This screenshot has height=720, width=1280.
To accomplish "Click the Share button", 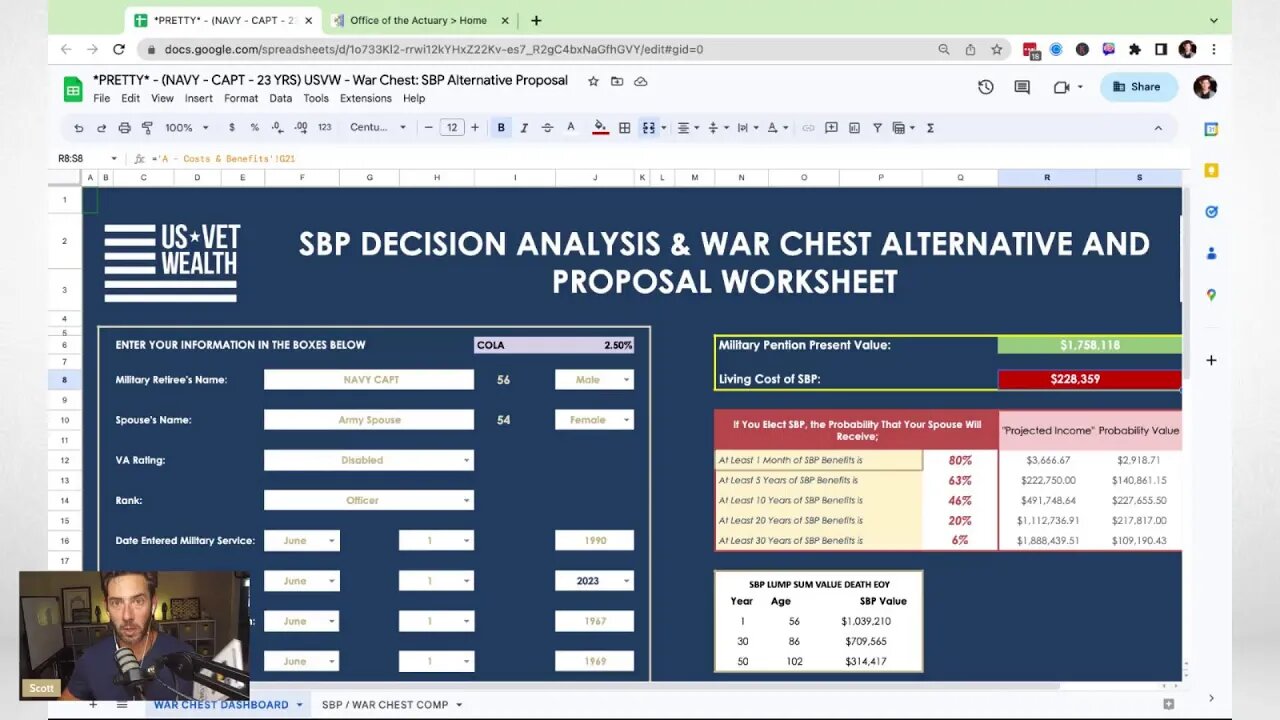I will point(1138,87).
